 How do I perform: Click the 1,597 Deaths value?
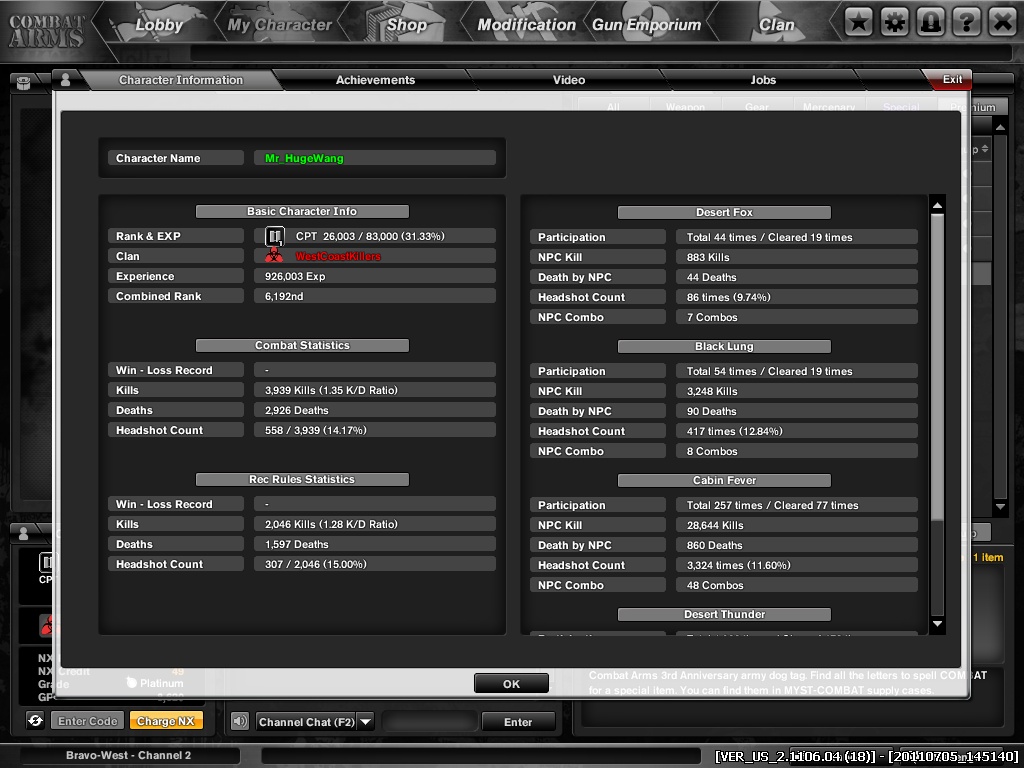pyautogui.click(x=296, y=544)
